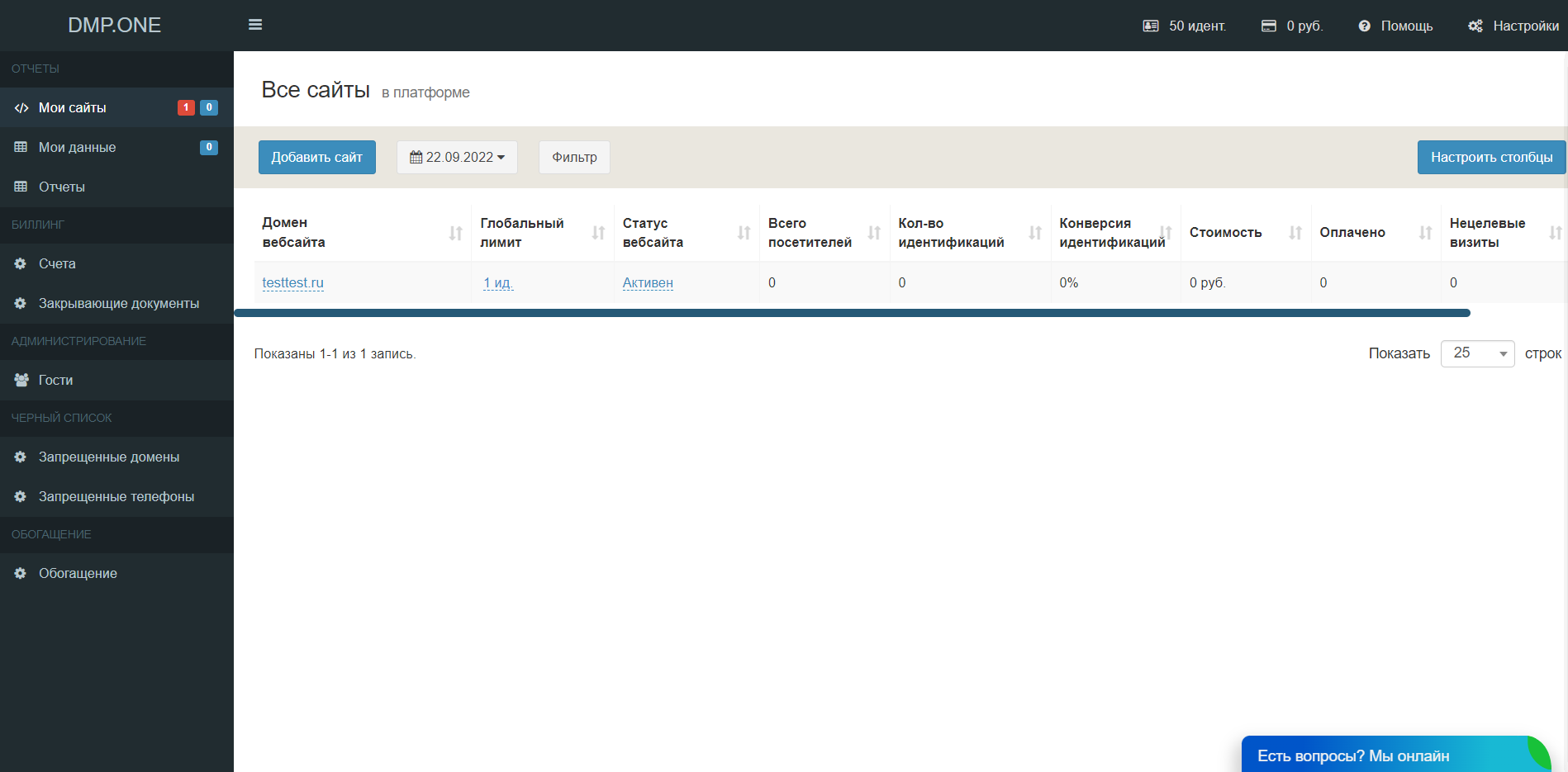The width and height of the screenshot is (1568, 772).
Task: Click the 1 ид. global limit link
Action: [498, 282]
